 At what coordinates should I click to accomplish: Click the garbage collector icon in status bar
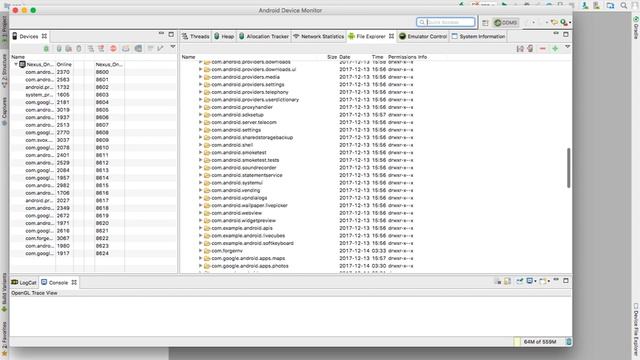(569, 342)
